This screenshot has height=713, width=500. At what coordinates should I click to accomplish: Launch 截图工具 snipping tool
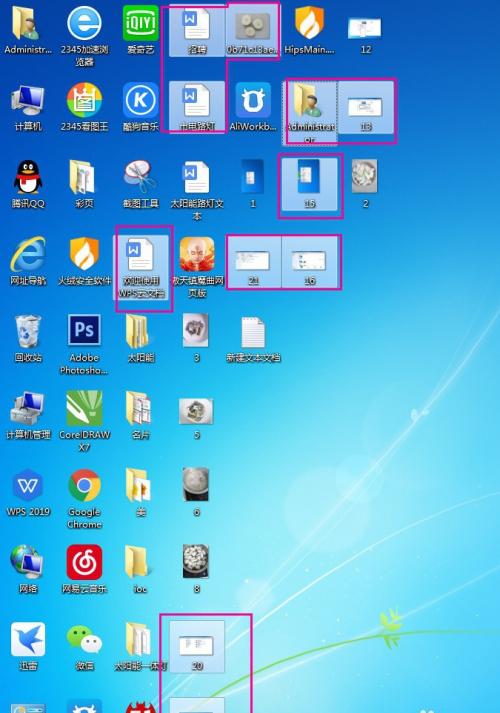[x=140, y=184]
